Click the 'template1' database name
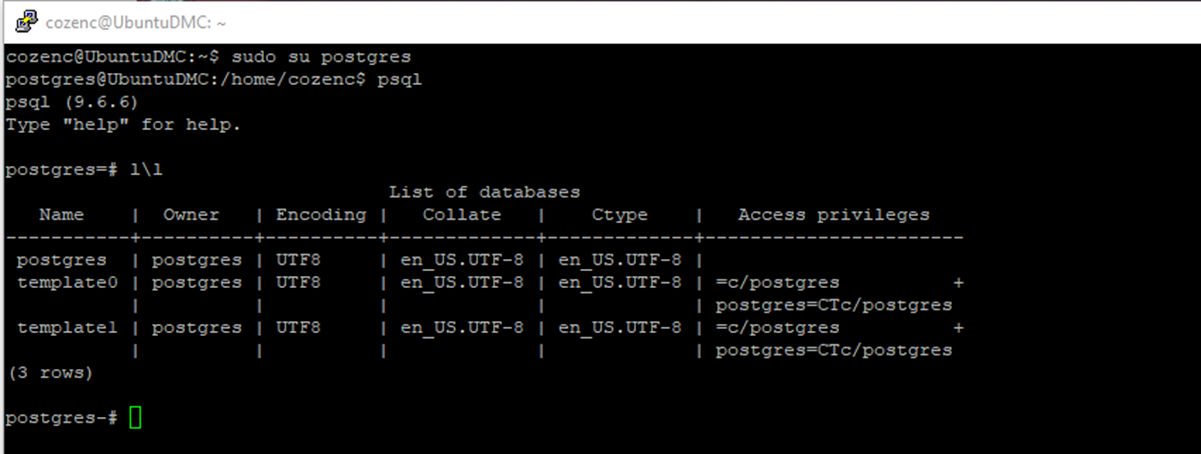This screenshot has height=454, width=1201. (x=67, y=328)
